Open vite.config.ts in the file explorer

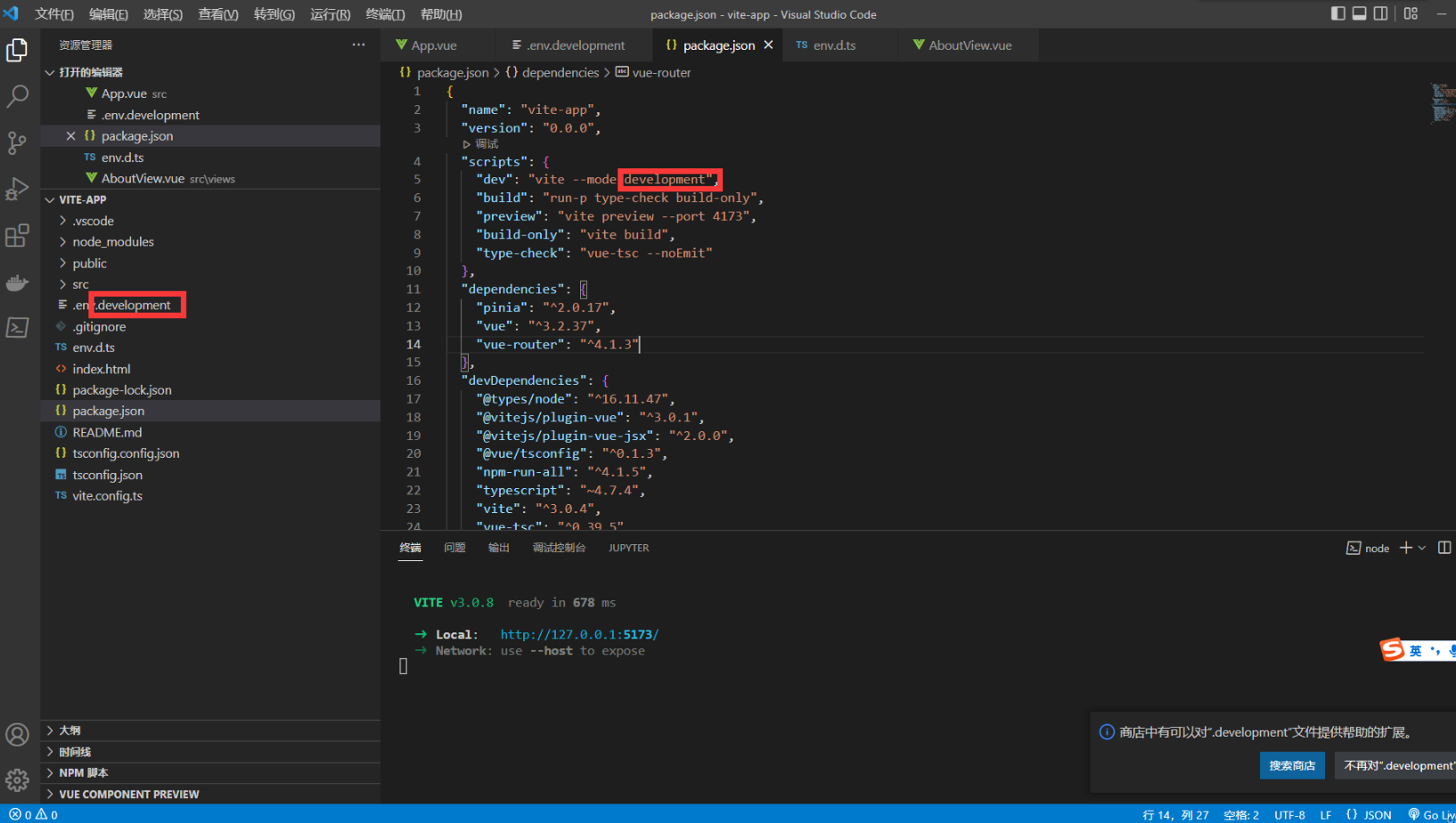[107, 495]
